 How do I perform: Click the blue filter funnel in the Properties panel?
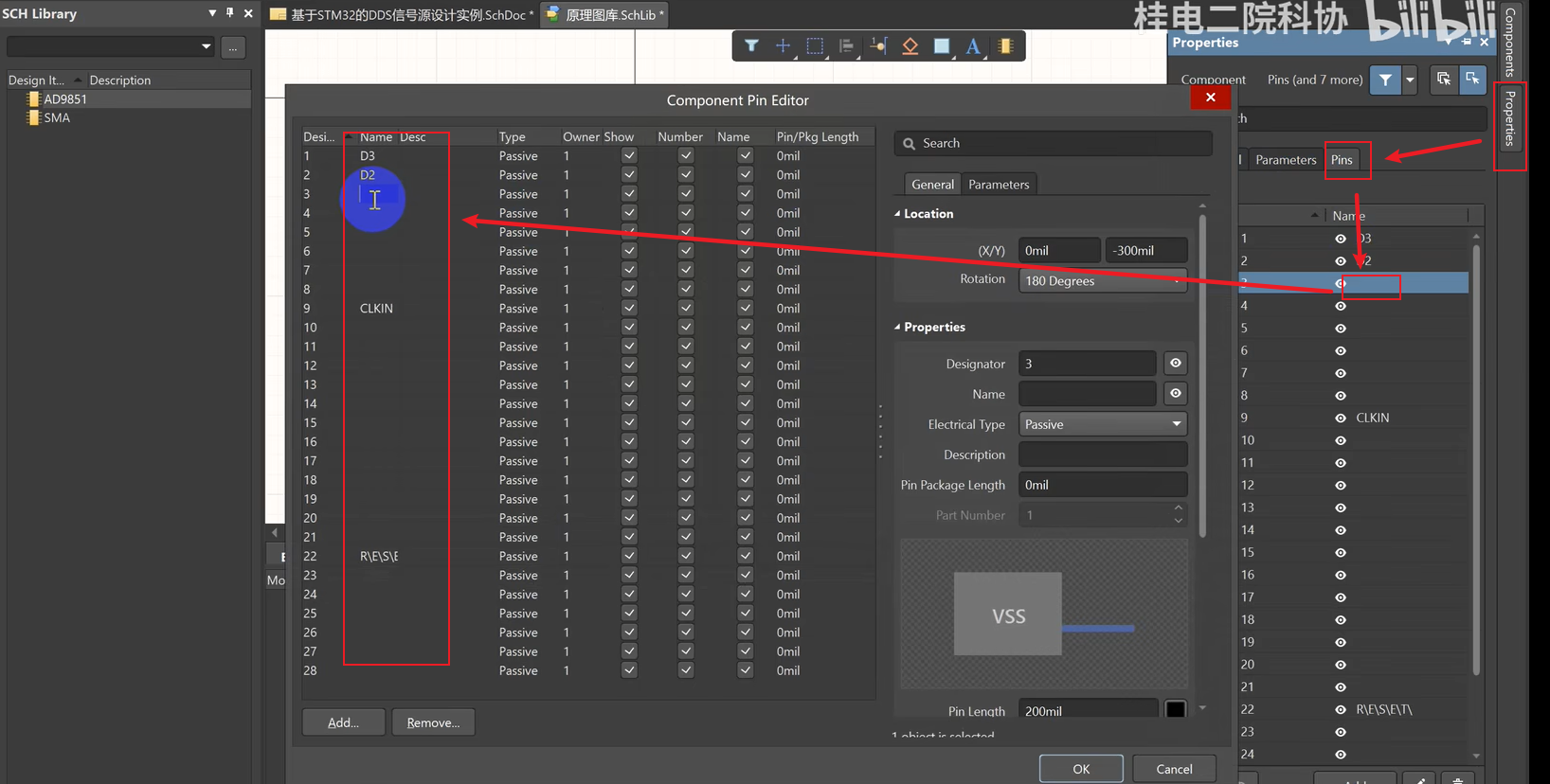1385,80
